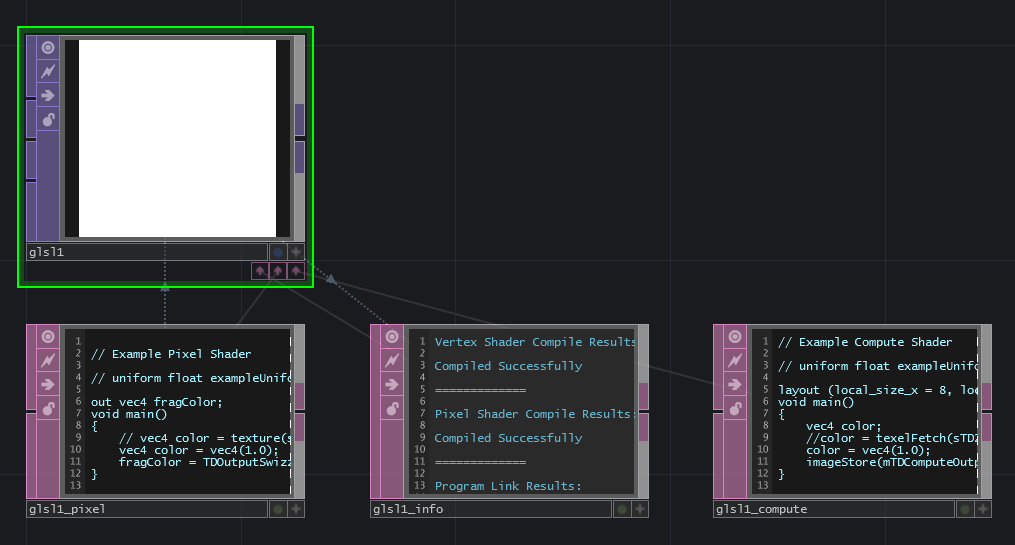Screen dimensions: 1015x545
Task: Select the glsl1 node name label
Action: pyautogui.click(x=147, y=252)
